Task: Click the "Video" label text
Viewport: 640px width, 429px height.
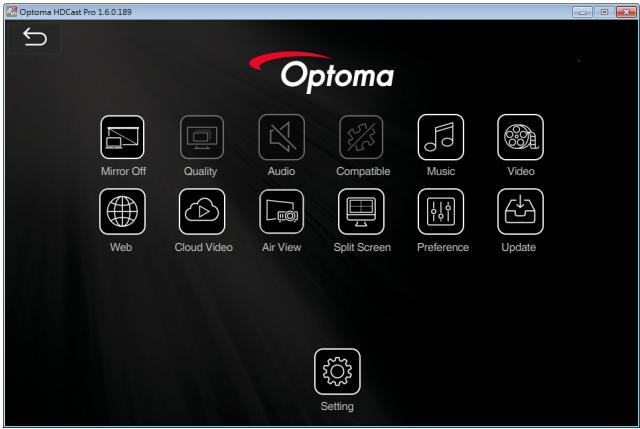Action: point(521,171)
